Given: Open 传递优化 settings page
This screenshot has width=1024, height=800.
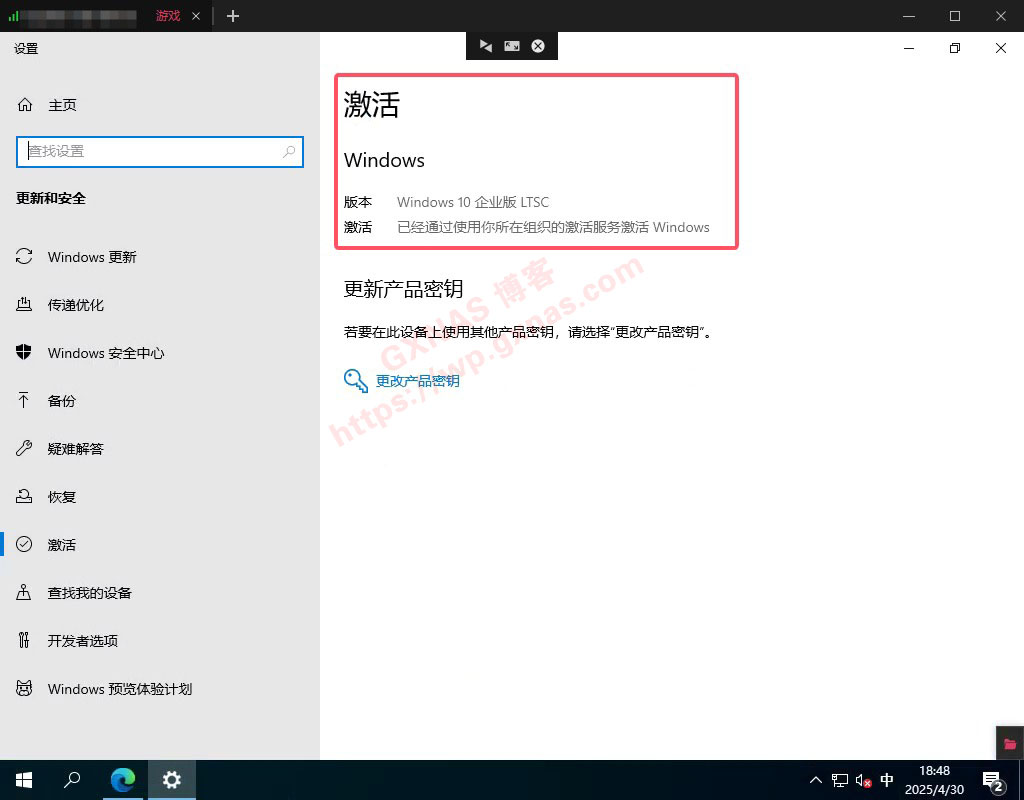Looking at the screenshot, I should [75, 305].
